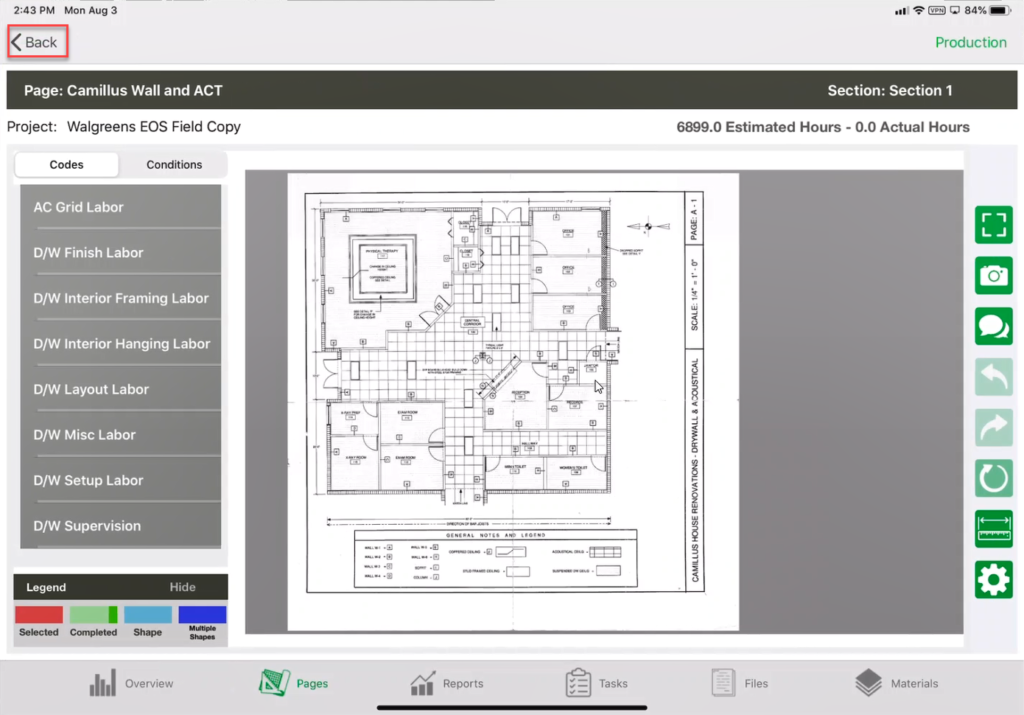Select the ruler measurement tool
This screenshot has width=1024, height=715.
[x=993, y=528]
